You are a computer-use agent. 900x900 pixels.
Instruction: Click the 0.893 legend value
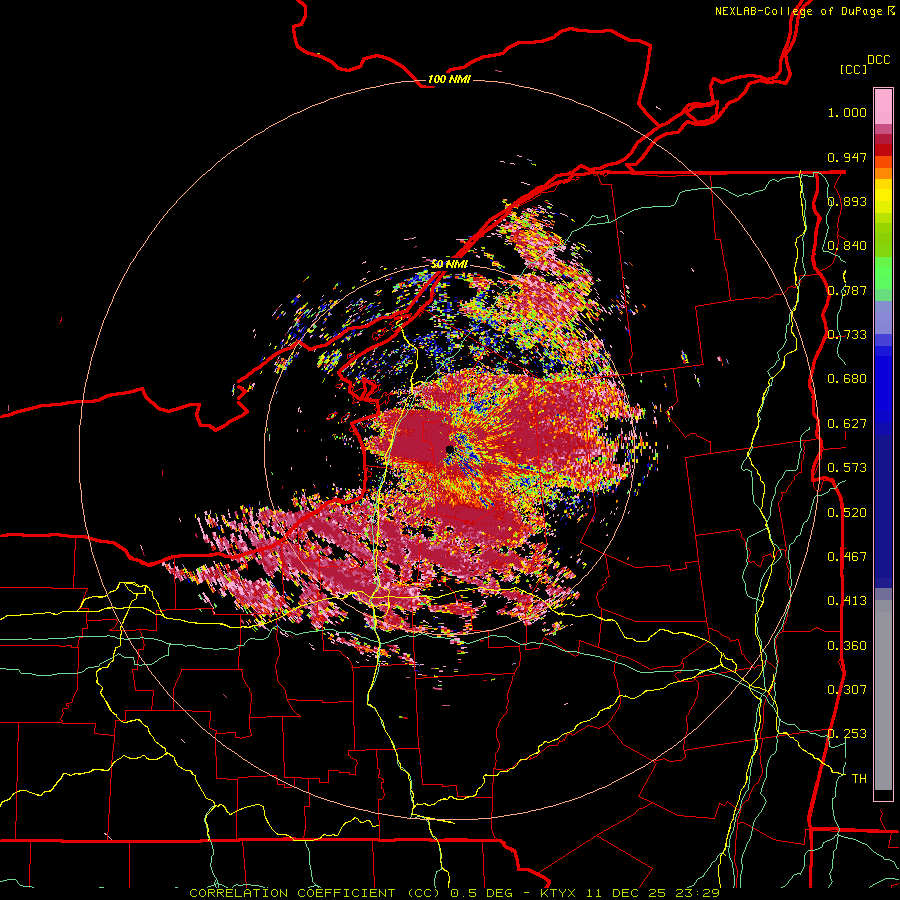coord(847,201)
